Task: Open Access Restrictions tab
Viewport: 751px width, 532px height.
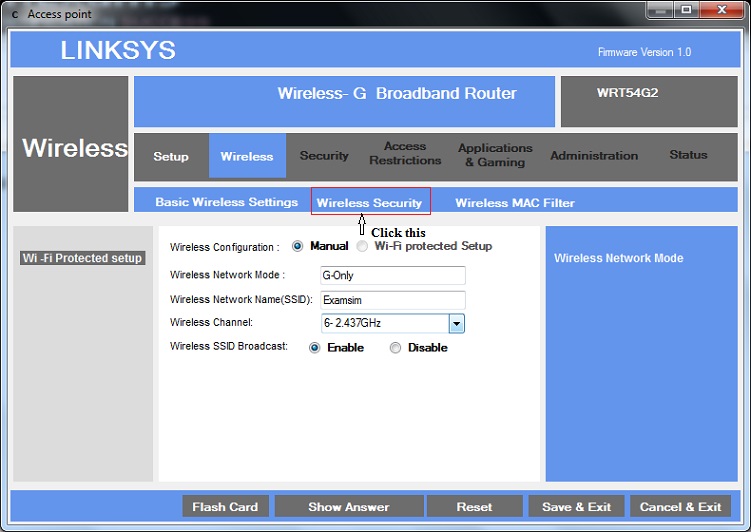Action: pos(405,153)
